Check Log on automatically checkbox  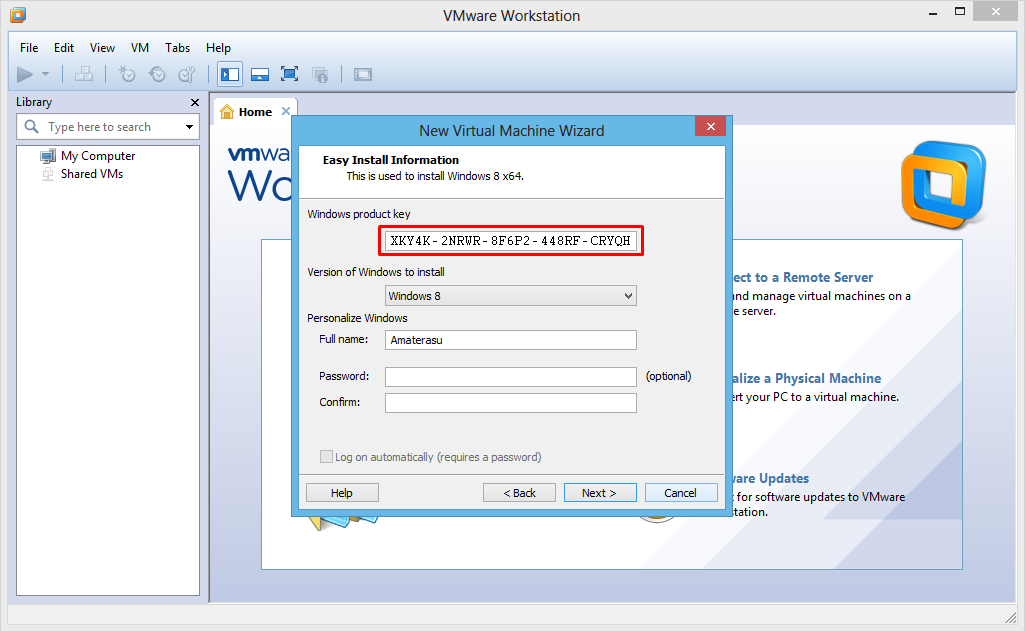[x=326, y=457]
